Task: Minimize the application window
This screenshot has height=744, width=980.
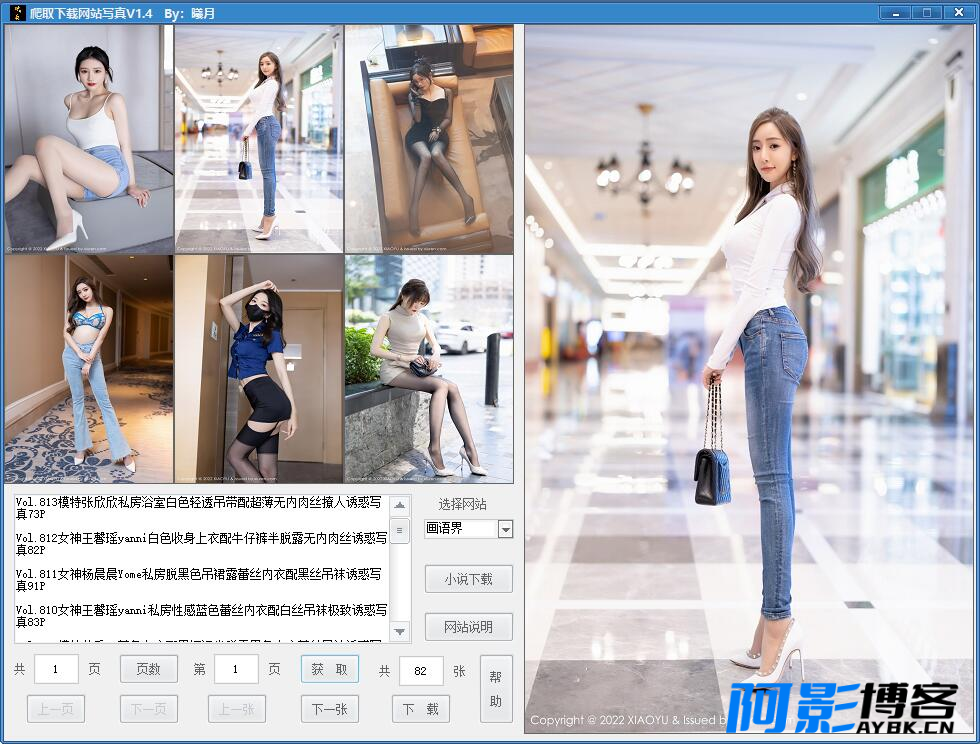Action: click(896, 13)
